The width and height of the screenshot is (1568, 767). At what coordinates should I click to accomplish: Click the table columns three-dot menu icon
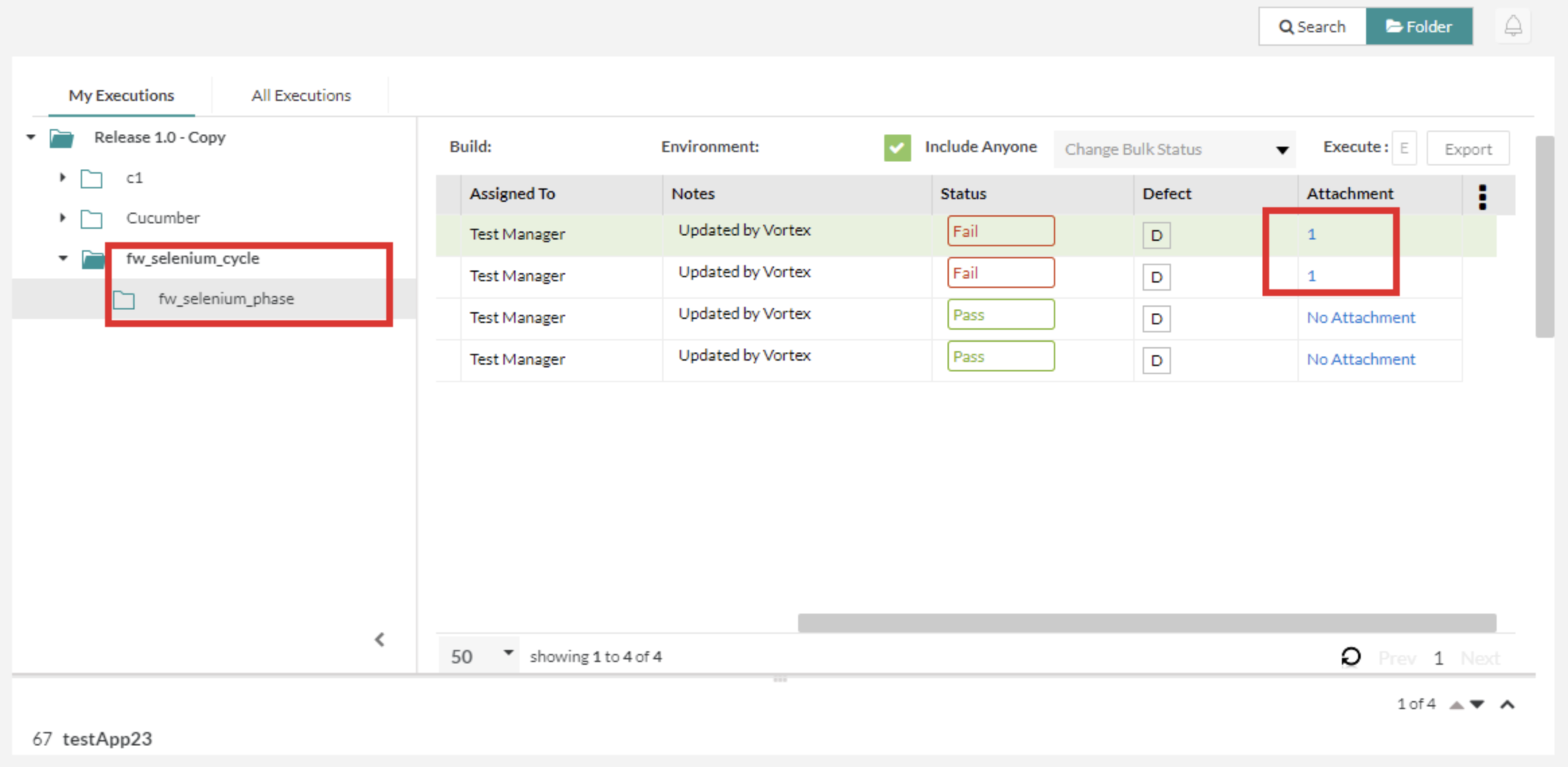pos(1482,196)
